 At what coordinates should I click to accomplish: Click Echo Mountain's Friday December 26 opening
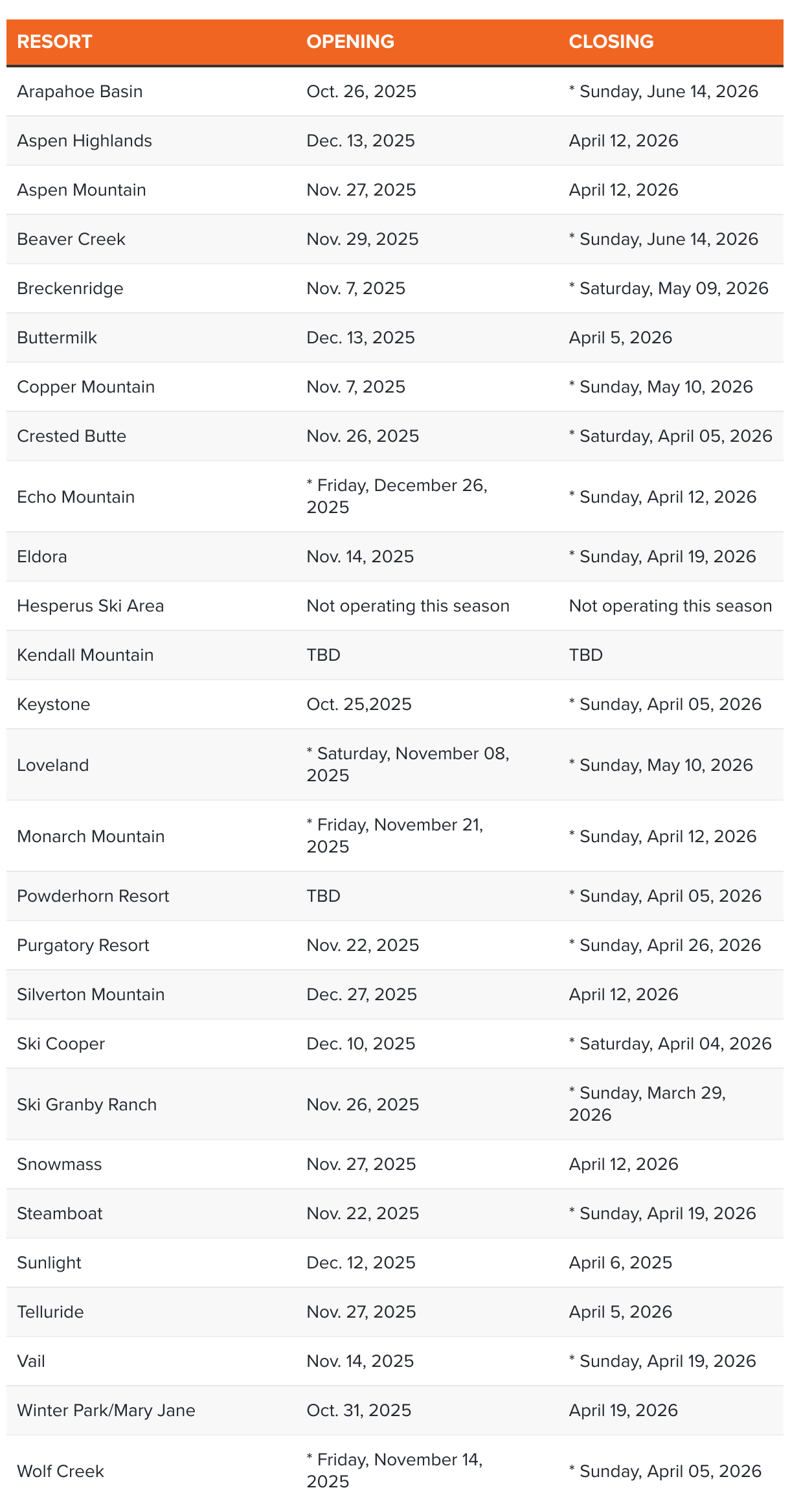pyautogui.click(x=396, y=496)
